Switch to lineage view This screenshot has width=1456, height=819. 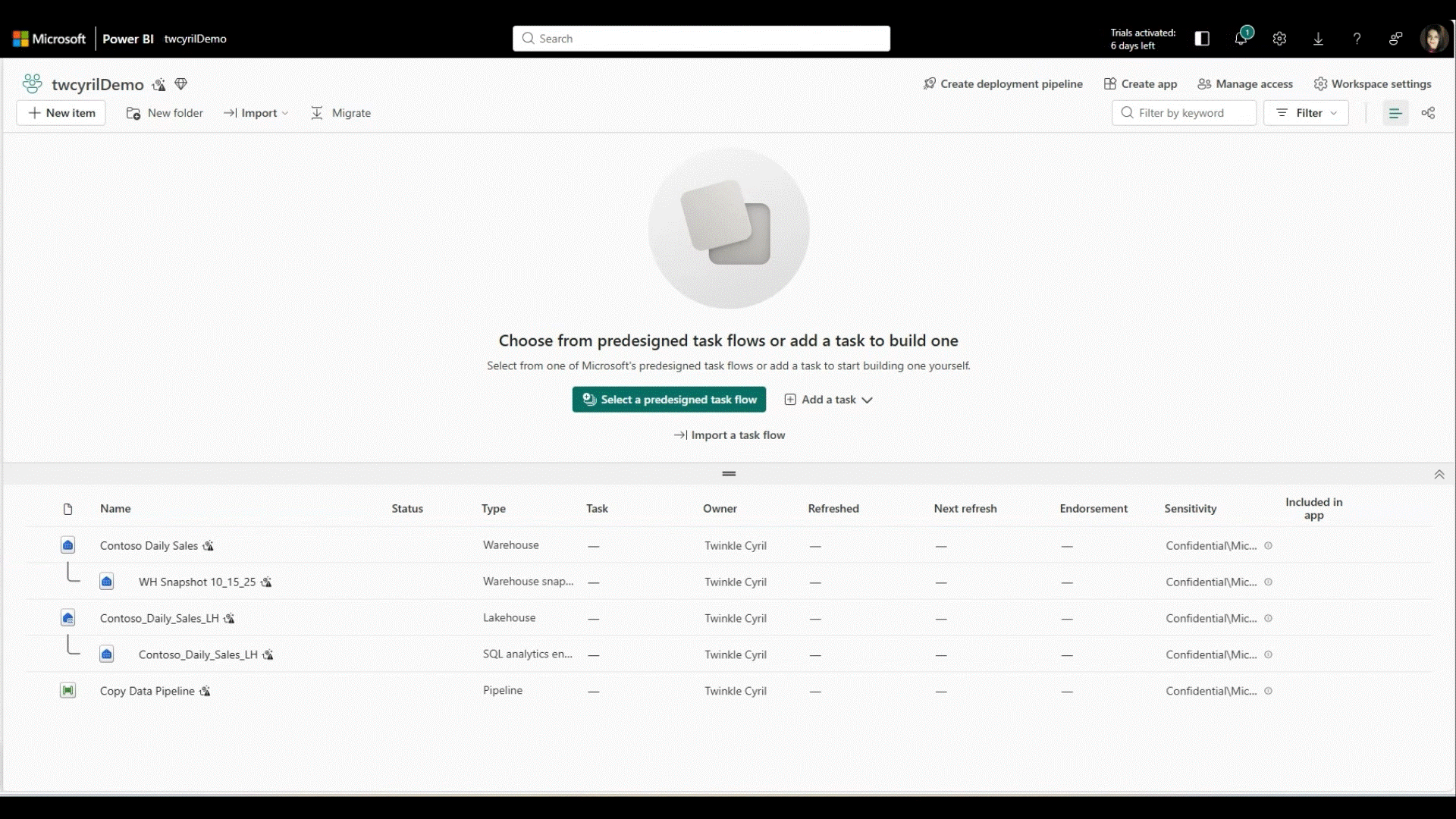coord(1429,113)
